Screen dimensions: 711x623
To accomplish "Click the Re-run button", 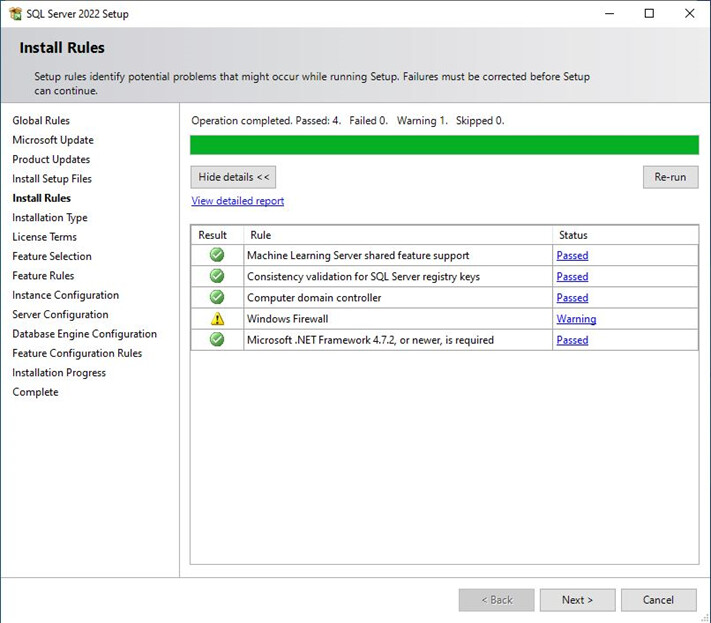I will point(670,177).
